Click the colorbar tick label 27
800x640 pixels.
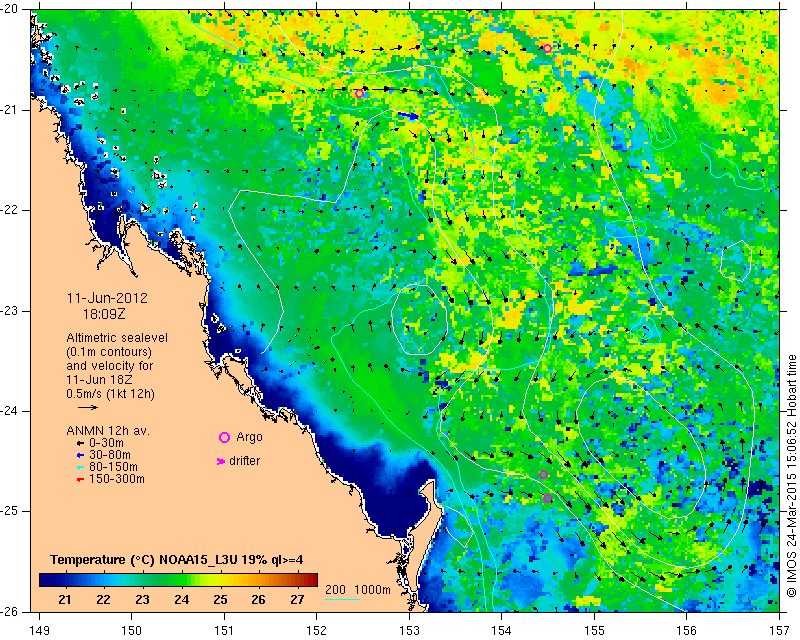point(297,599)
